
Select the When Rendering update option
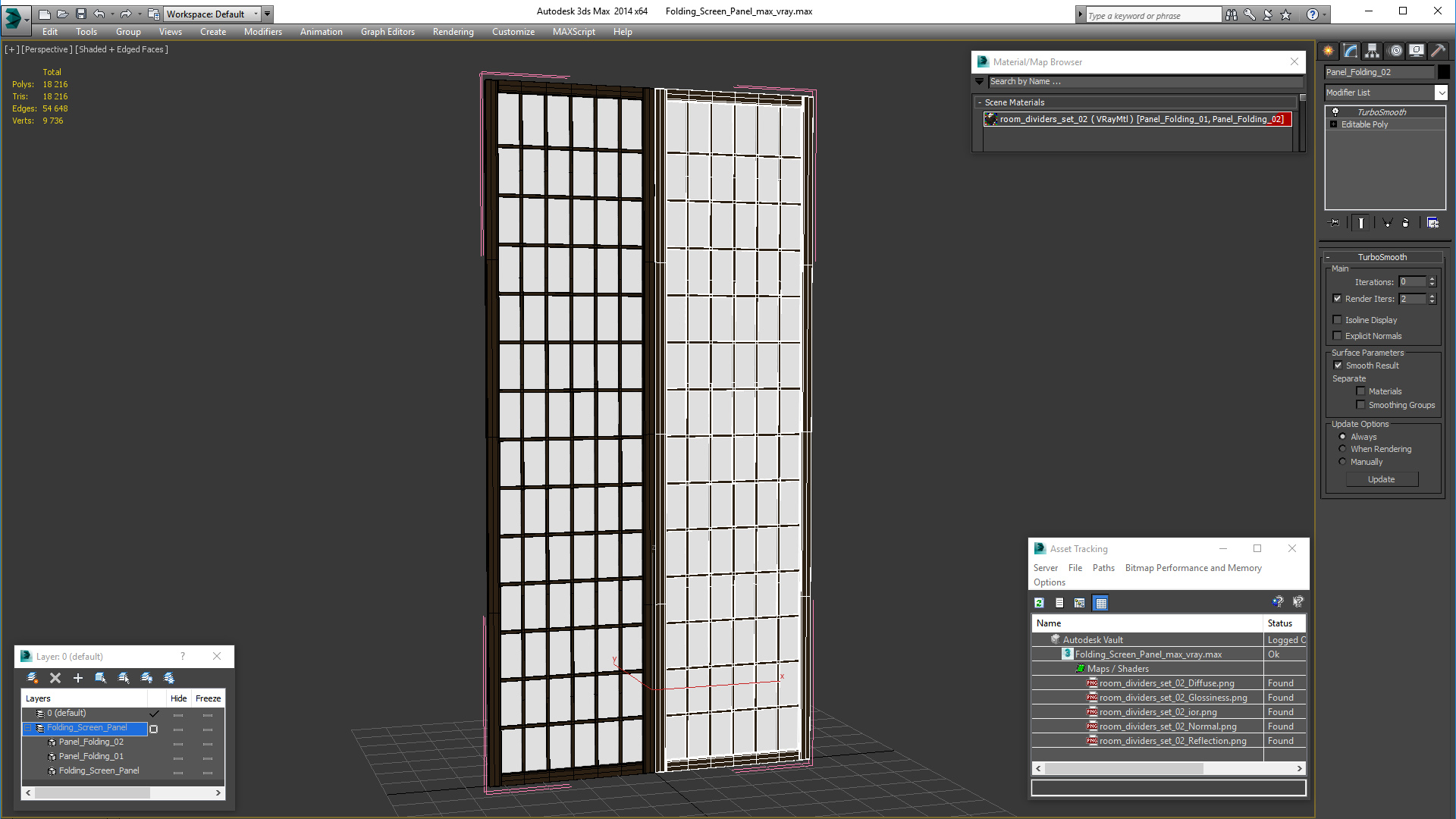1342,449
